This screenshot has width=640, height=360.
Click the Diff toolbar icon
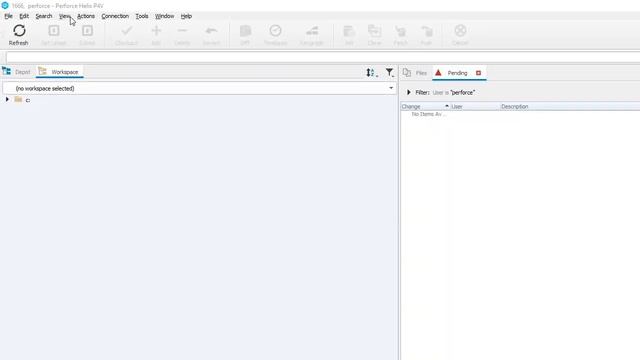pyautogui.click(x=245, y=31)
